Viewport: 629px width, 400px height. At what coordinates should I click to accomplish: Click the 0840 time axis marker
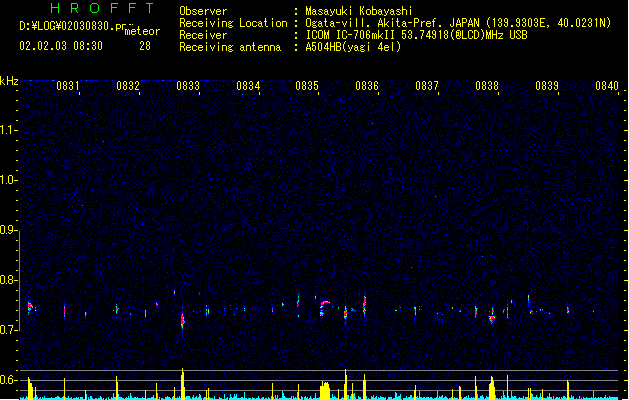click(607, 86)
